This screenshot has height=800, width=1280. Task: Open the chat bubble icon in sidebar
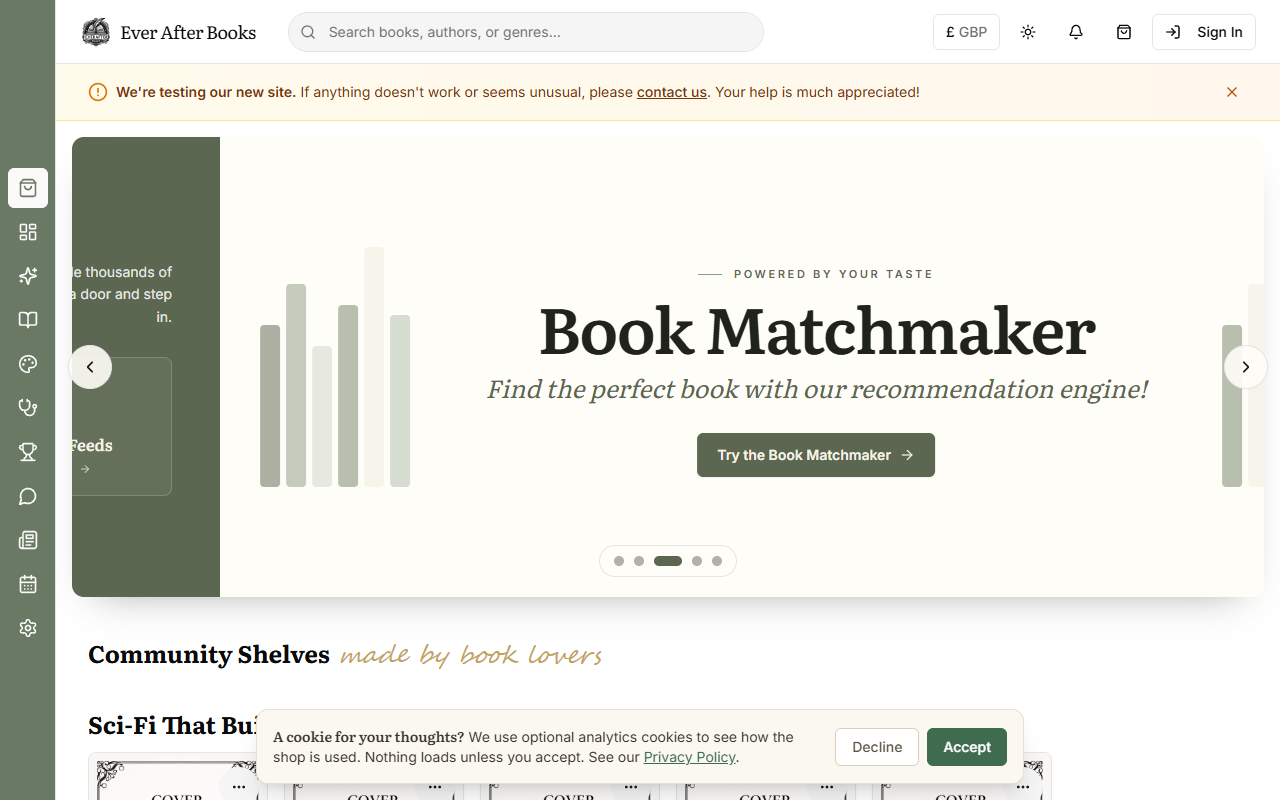click(x=28, y=496)
